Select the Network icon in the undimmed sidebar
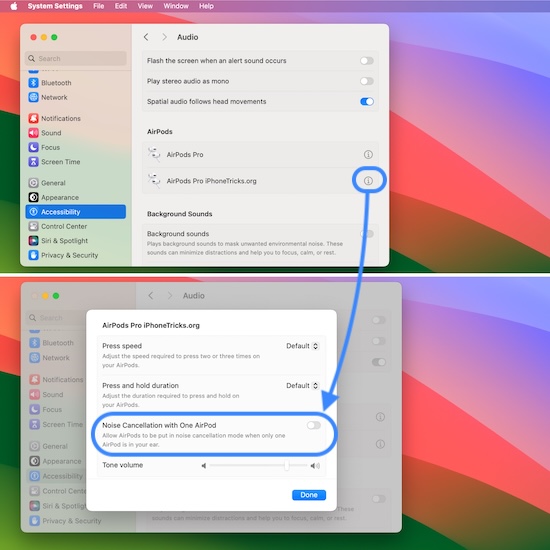The height and width of the screenshot is (550, 550). pos(33,97)
